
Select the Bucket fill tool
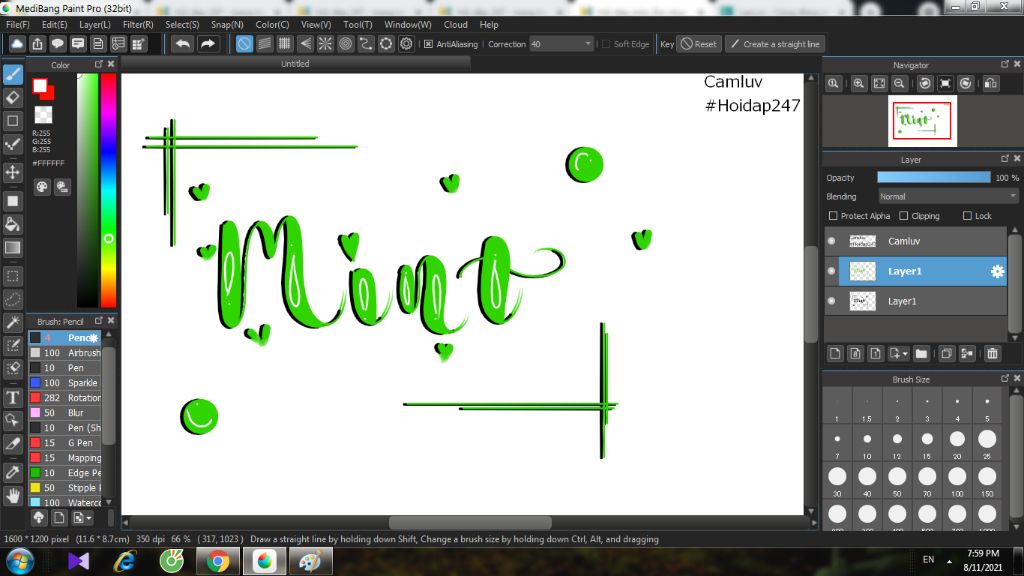12,225
